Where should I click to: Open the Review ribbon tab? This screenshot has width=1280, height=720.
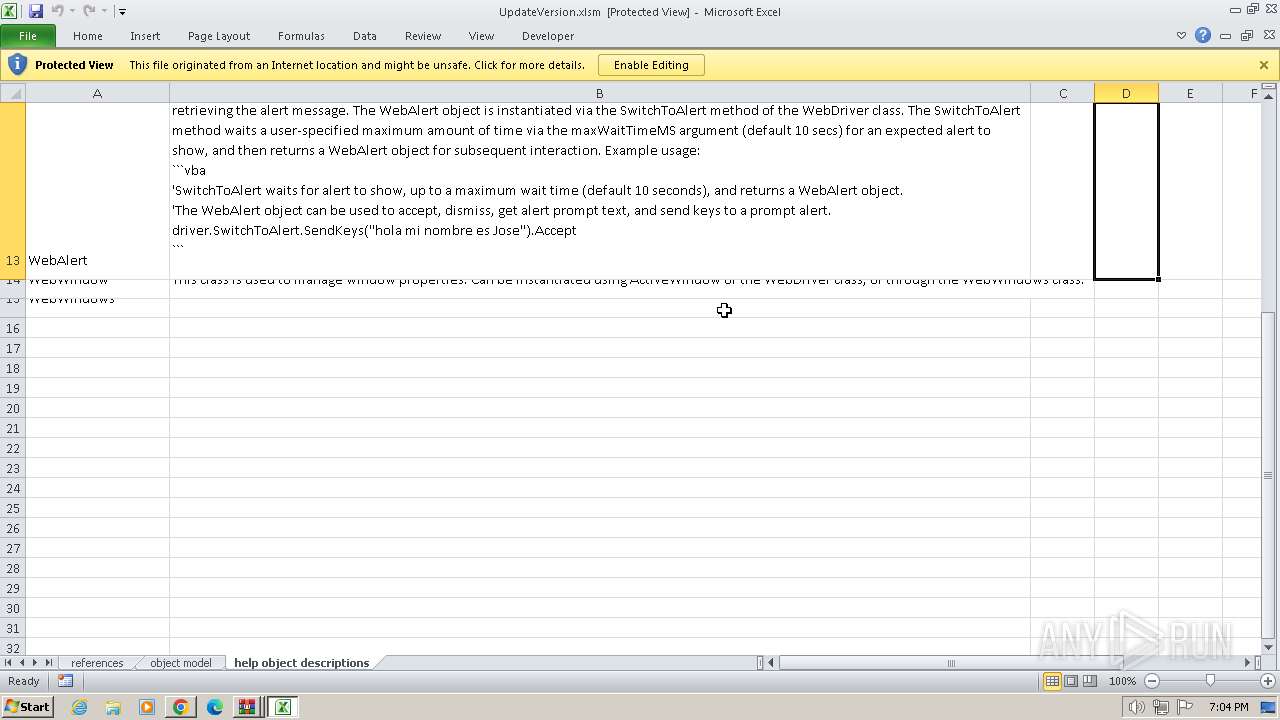click(x=423, y=36)
